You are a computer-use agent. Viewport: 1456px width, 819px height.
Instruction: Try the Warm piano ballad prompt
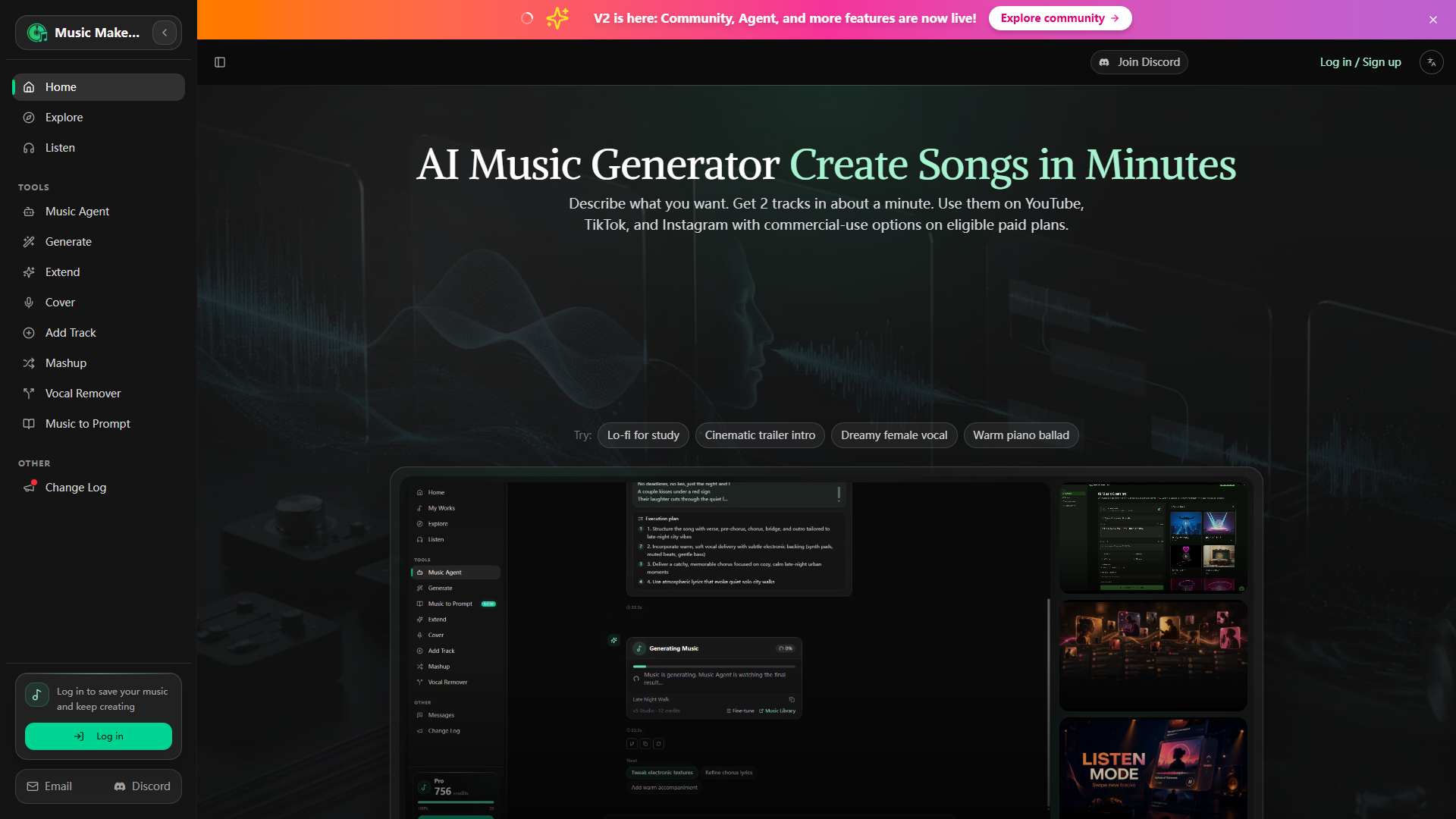coord(1021,435)
